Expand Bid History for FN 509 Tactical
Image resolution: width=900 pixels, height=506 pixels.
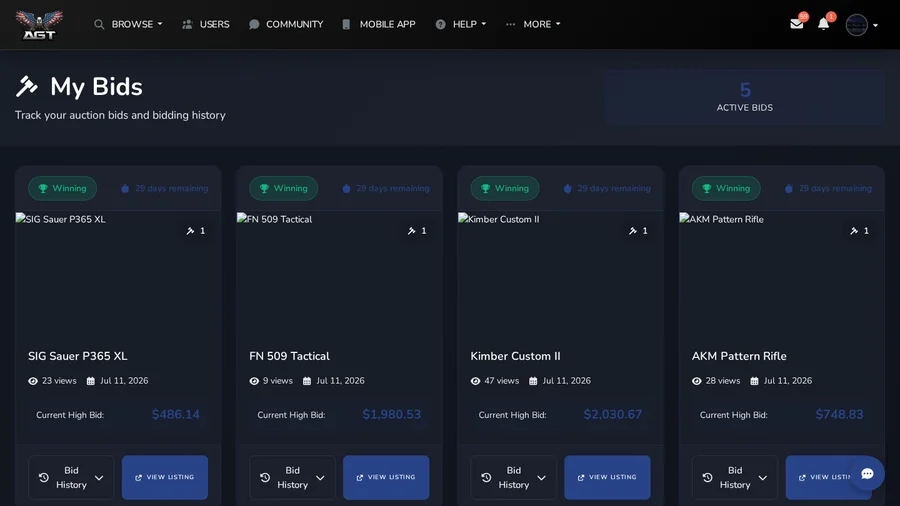[292, 477]
